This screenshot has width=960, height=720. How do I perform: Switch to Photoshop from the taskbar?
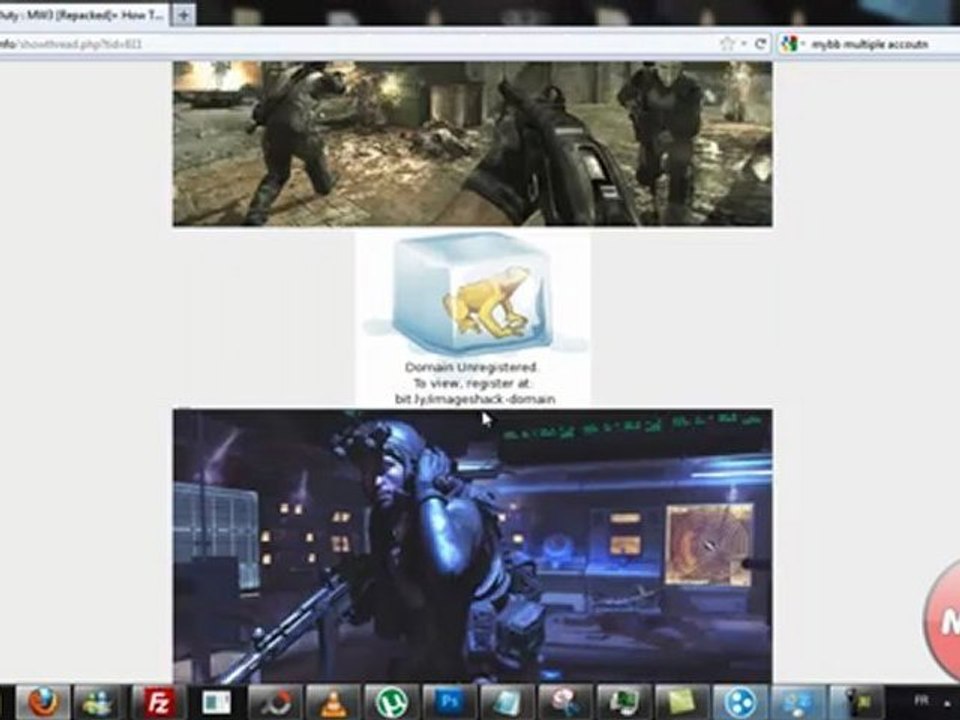[449, 702]
